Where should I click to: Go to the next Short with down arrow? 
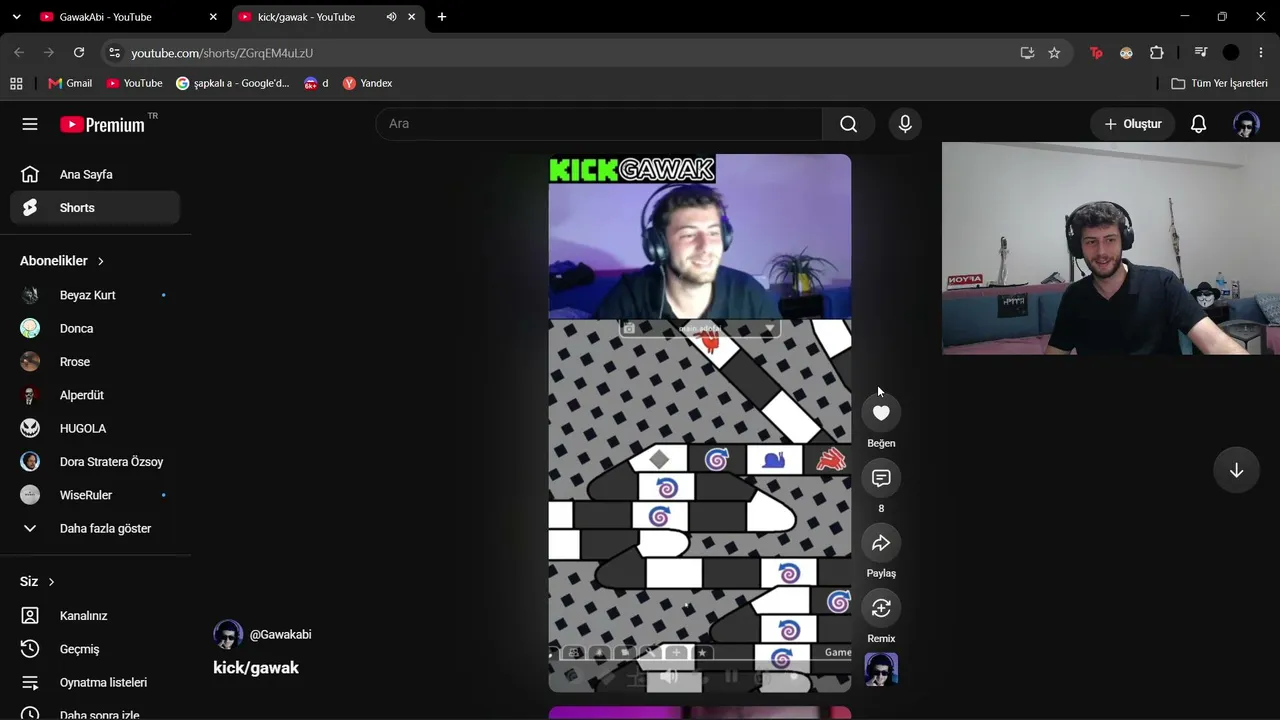(1236, 471)
